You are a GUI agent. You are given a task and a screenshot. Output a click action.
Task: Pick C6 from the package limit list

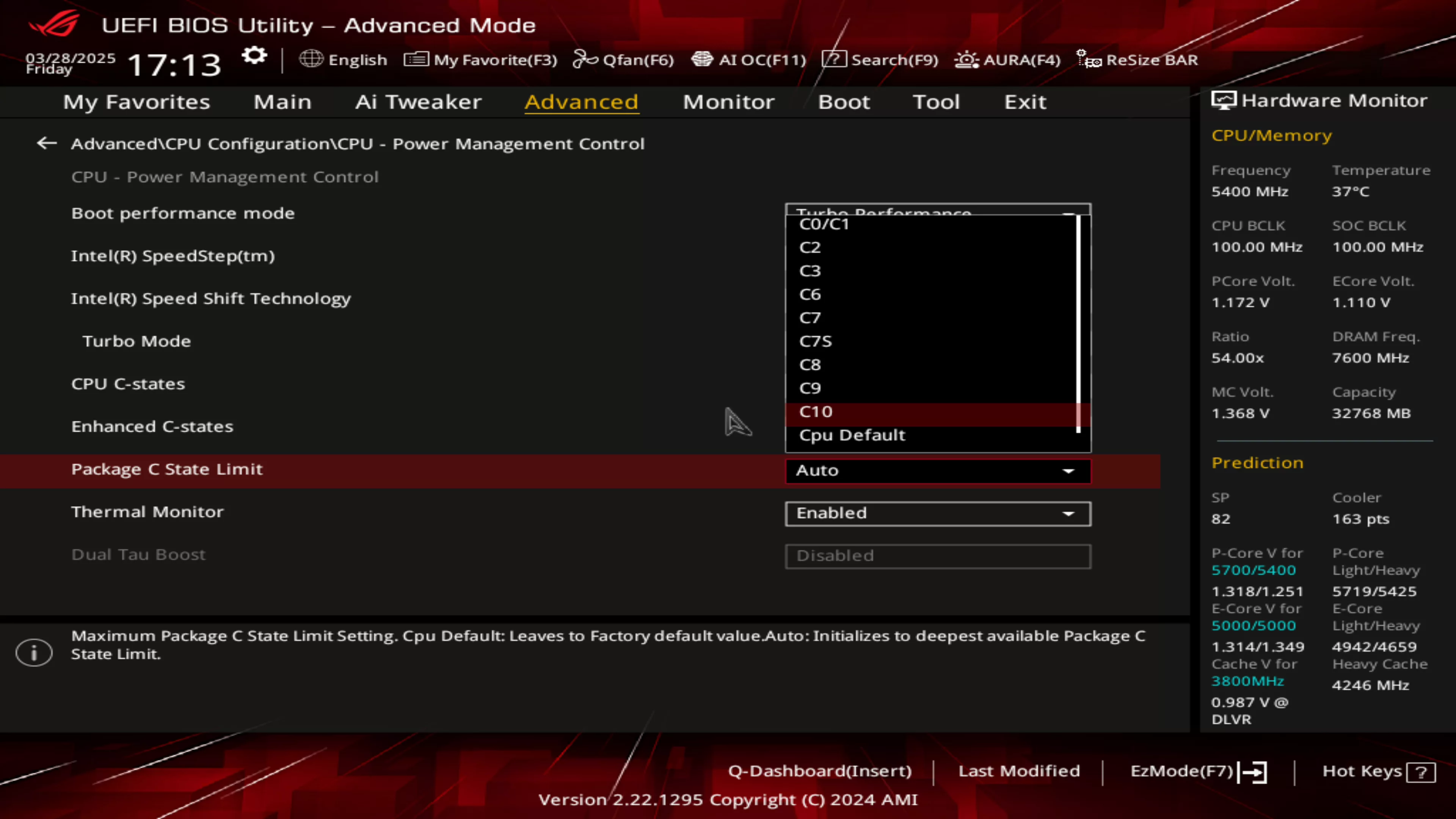[x=932, y=295]
